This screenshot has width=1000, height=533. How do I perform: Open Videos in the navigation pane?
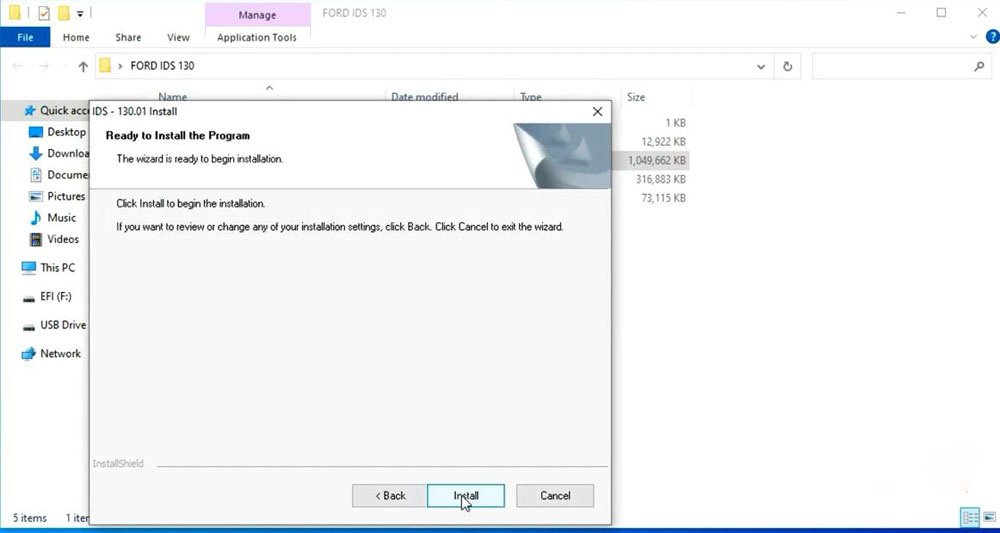coord(54,239)
